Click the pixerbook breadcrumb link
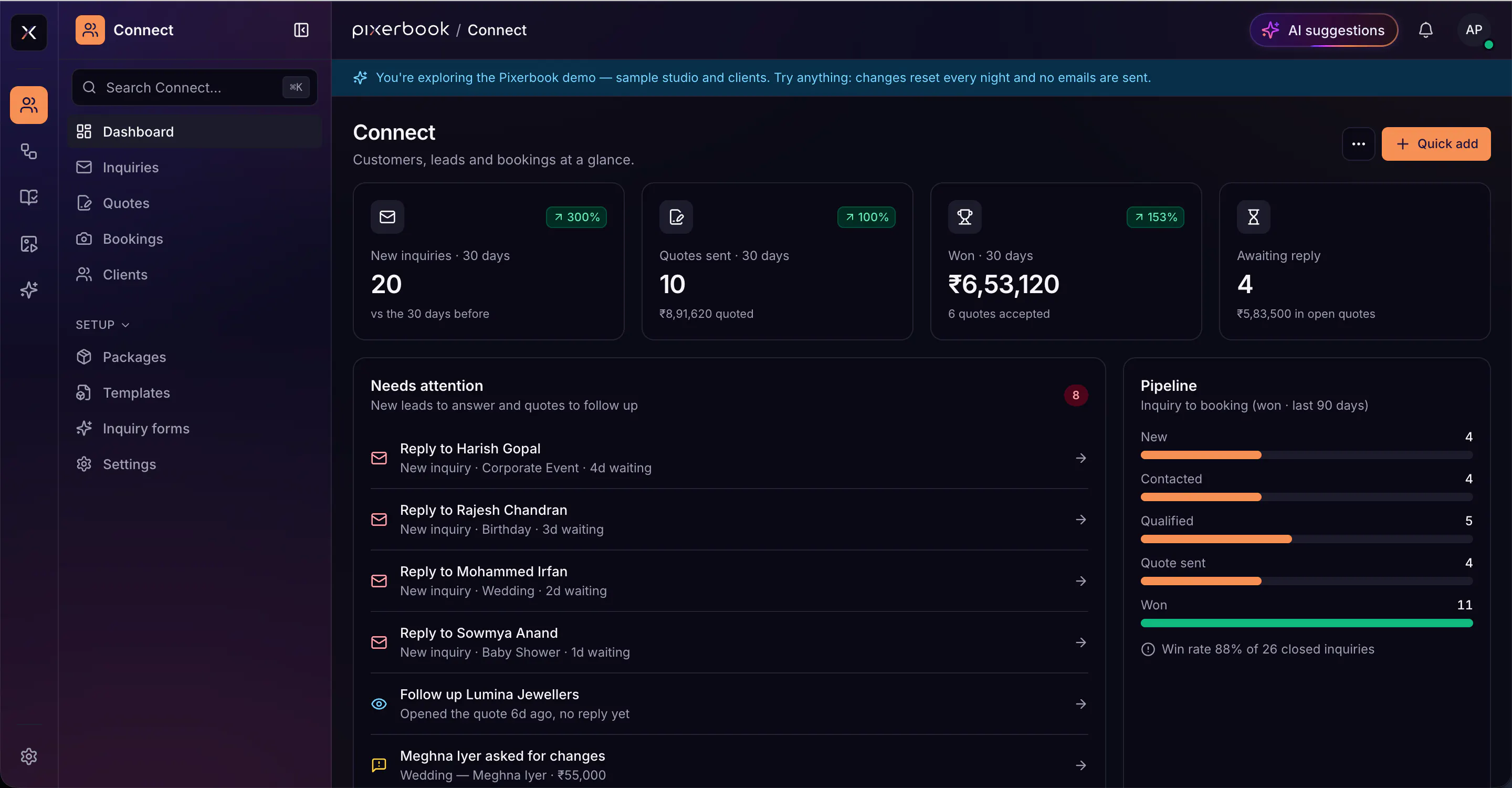 [401, 29]
